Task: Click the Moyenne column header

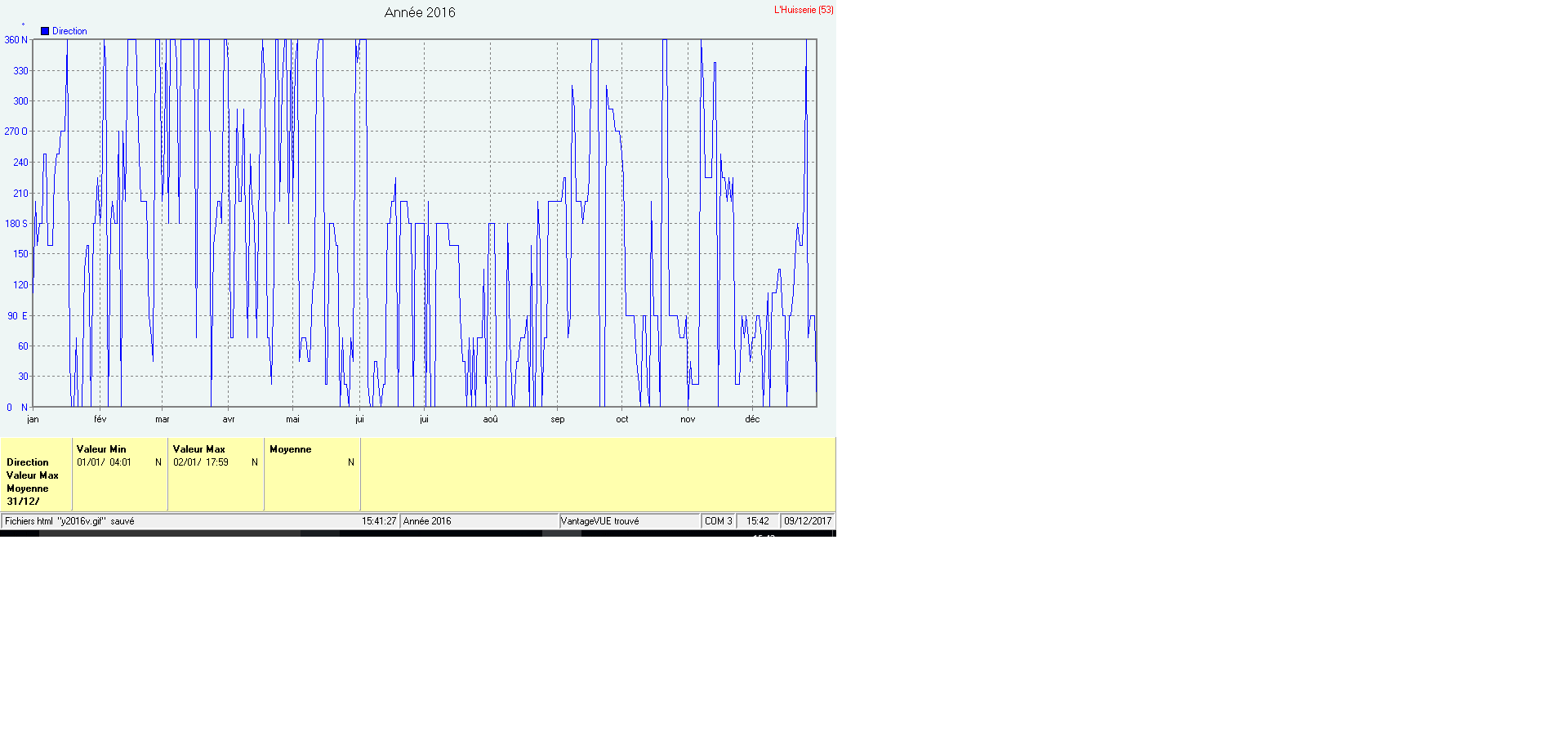Action: (x=291, y=449)
